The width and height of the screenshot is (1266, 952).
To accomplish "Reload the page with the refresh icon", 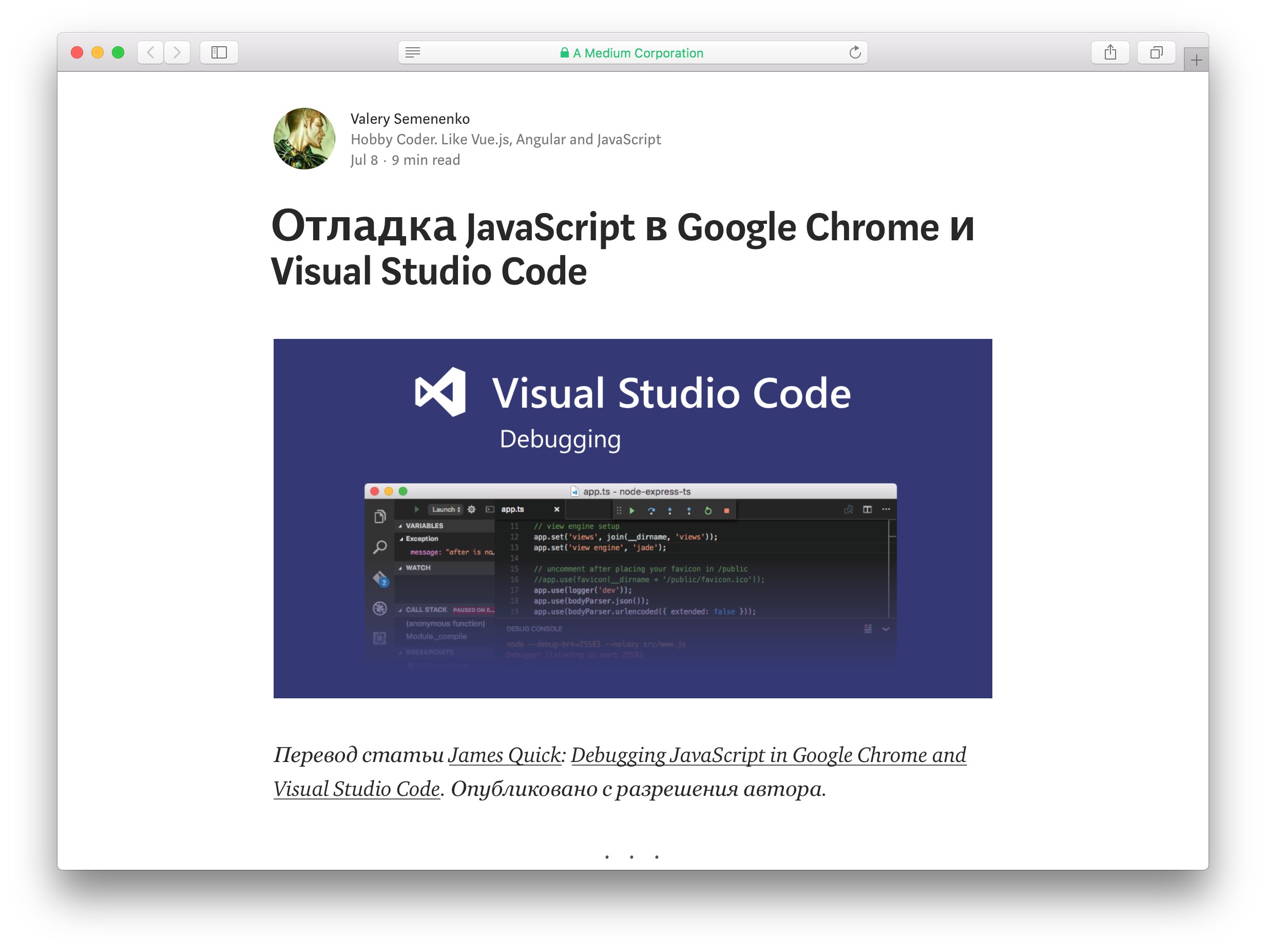I will tap(854, 53).
